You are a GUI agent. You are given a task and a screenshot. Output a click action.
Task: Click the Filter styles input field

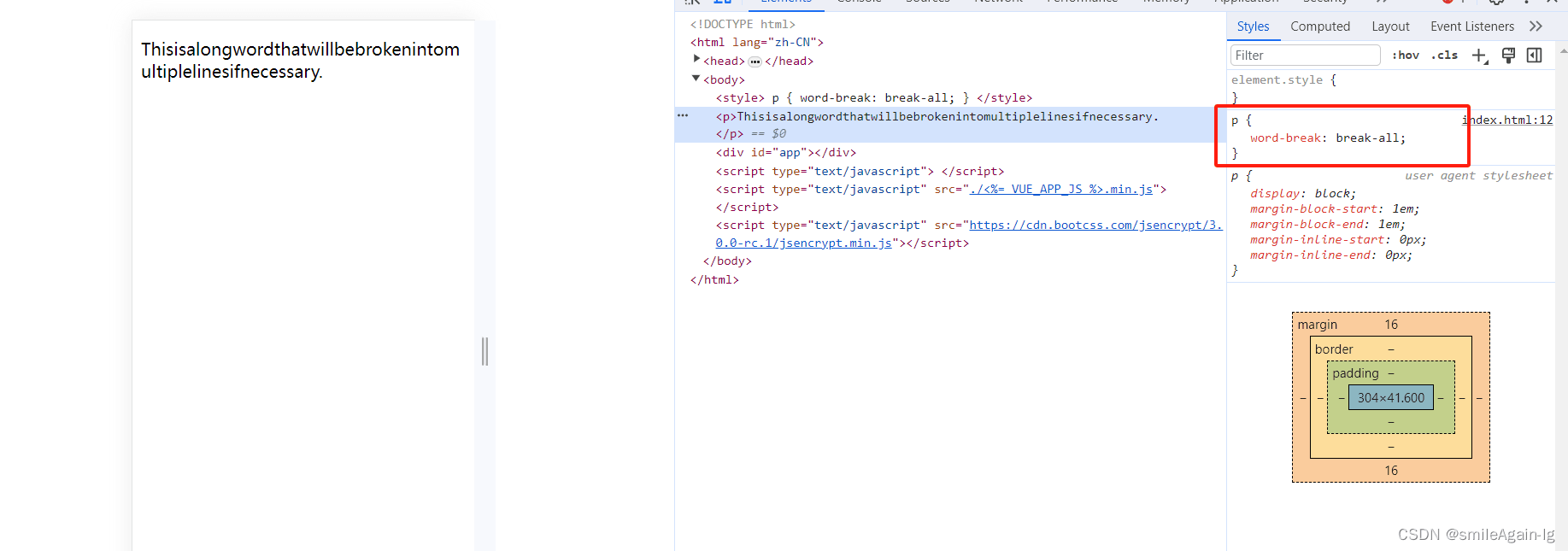1304,56
